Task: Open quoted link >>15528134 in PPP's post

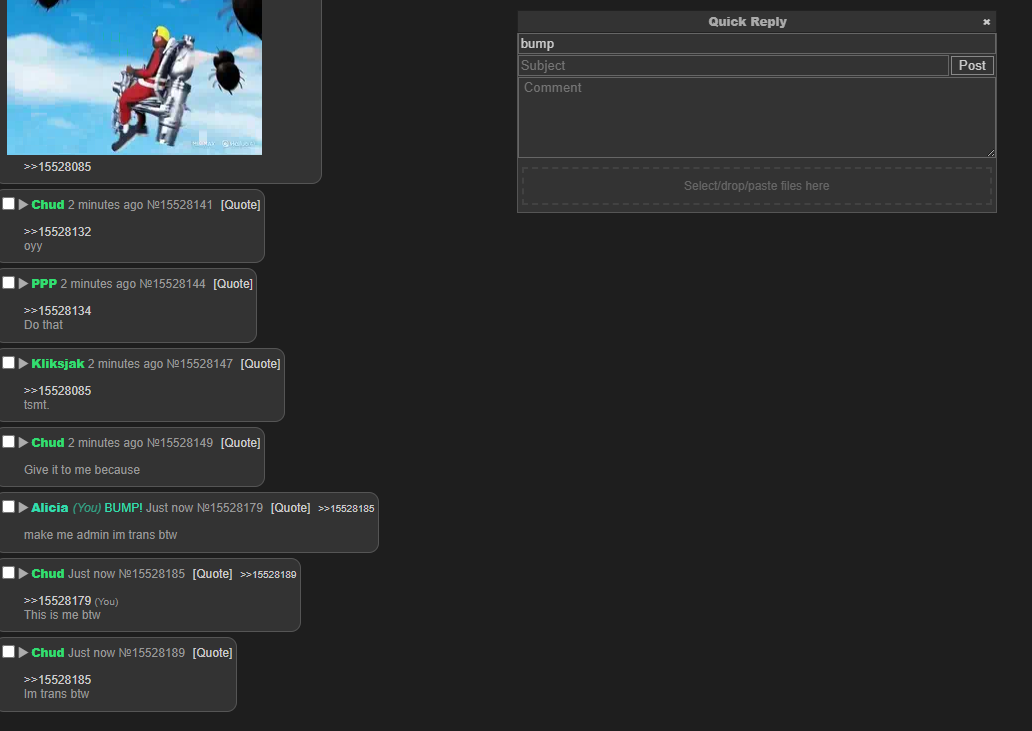Action: click(57, 311)
